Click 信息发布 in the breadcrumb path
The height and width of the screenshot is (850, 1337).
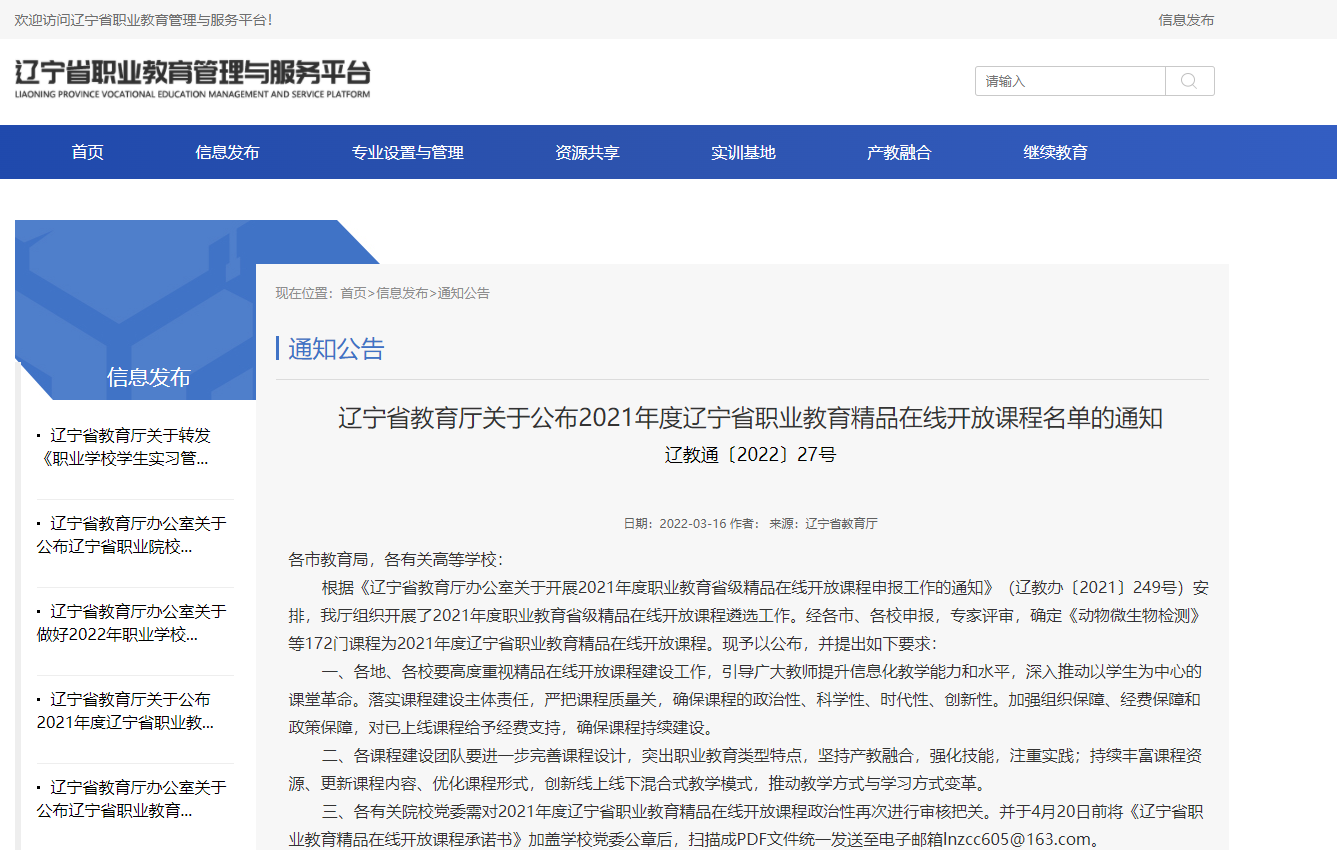(402, 293)
